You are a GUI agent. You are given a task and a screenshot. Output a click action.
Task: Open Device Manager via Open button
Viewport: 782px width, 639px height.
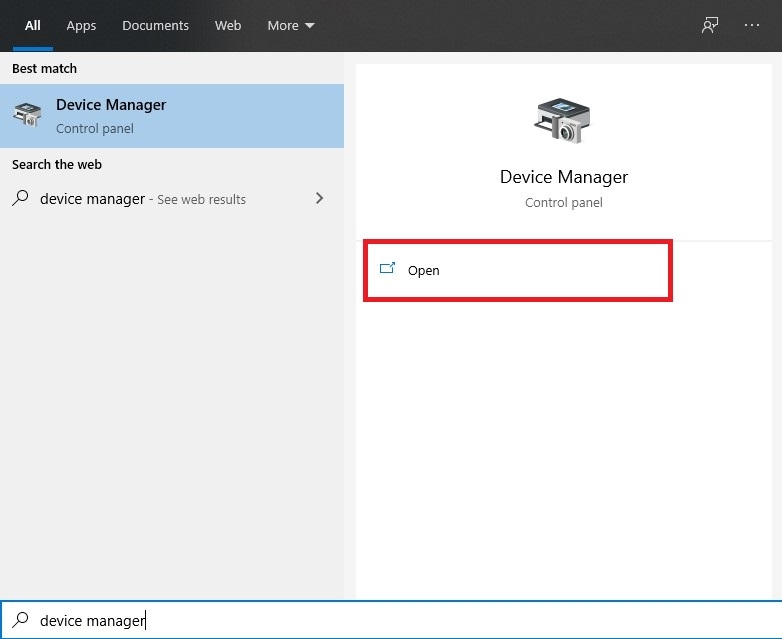pyautogui.click(x=518, y=270)
